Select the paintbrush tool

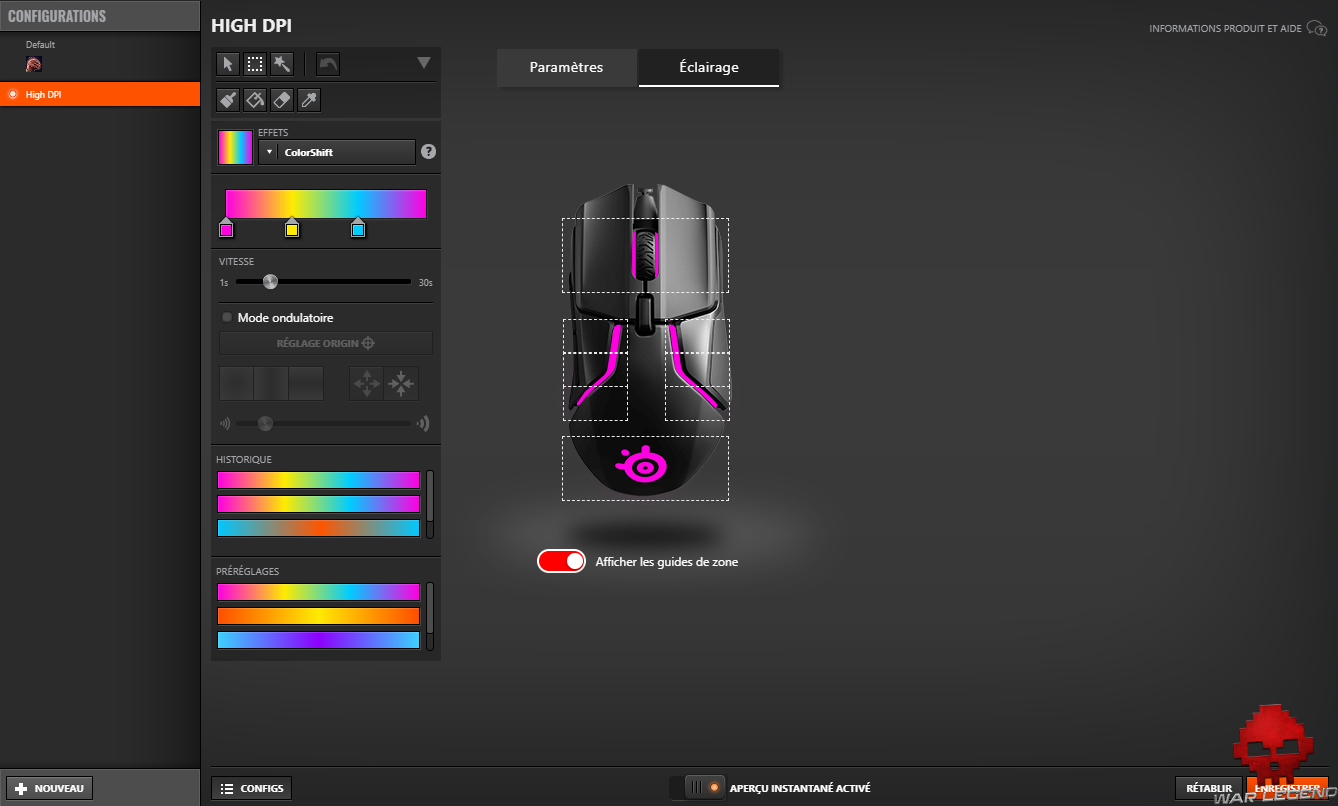[228, 100]
